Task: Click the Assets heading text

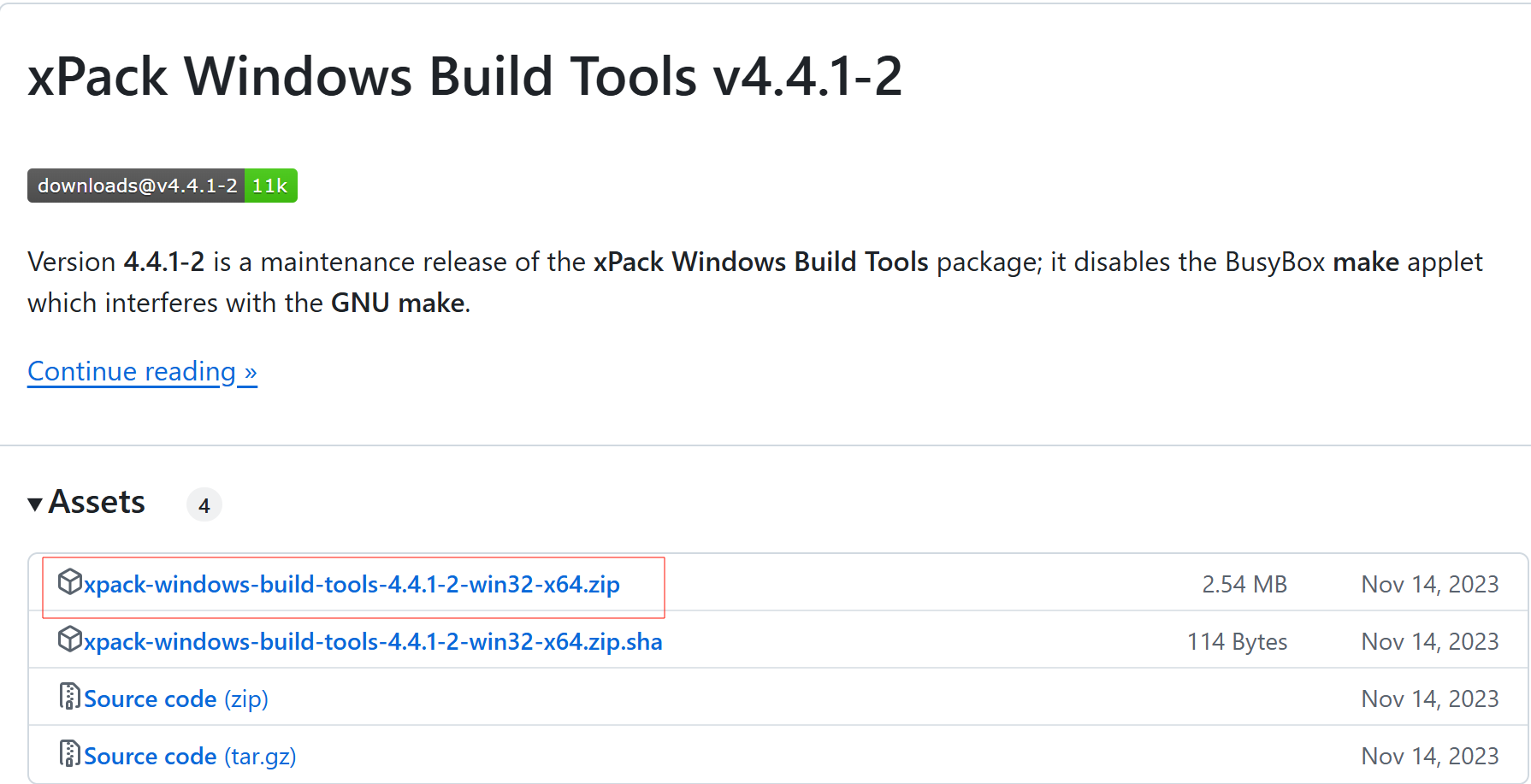Action: coord(97,502)
